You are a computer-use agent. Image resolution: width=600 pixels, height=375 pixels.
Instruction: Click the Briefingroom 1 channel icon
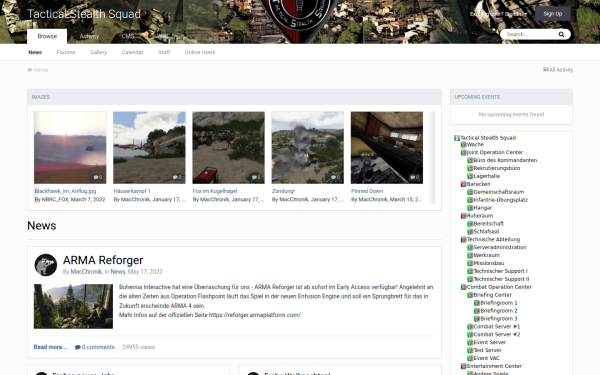477,303
